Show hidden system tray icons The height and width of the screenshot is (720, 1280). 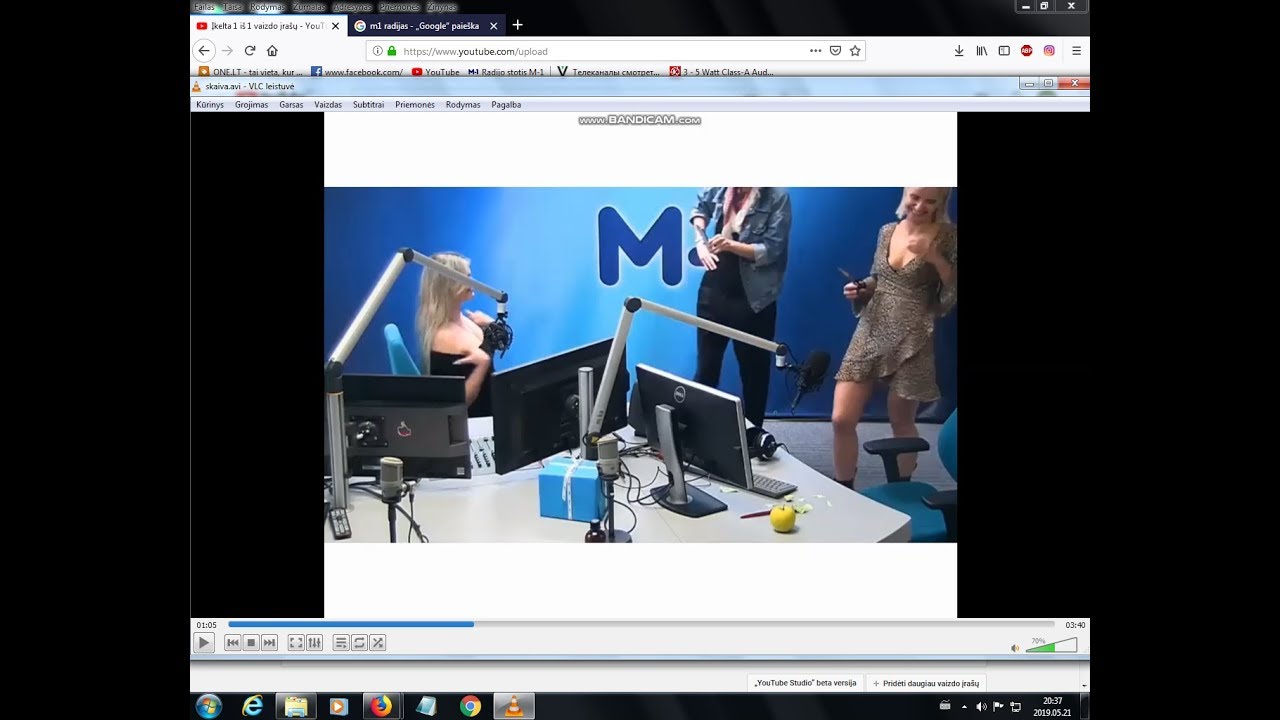tap(965, 706)
